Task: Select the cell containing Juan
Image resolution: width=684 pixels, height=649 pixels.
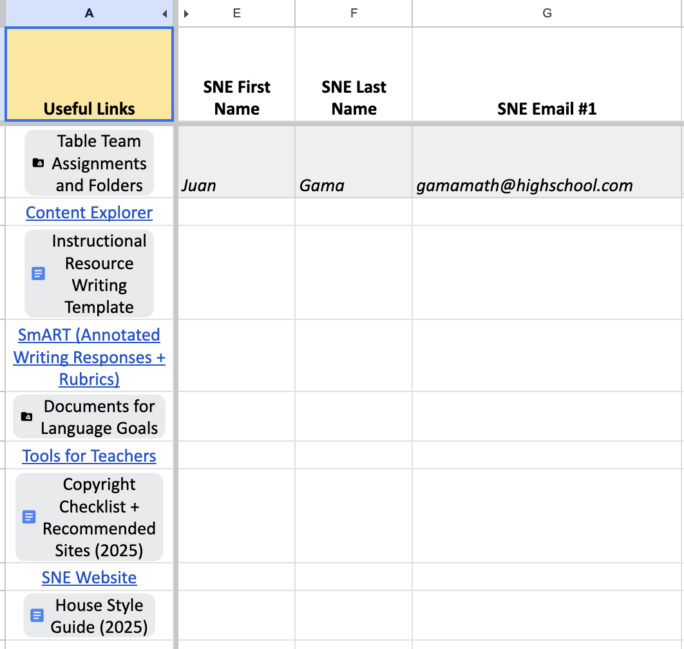Action: pyautogui.click(x=236, y=162)
